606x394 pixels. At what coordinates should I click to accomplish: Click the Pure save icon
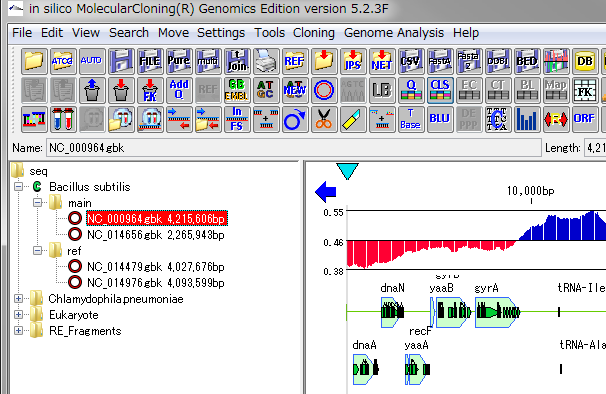(179, 61)
